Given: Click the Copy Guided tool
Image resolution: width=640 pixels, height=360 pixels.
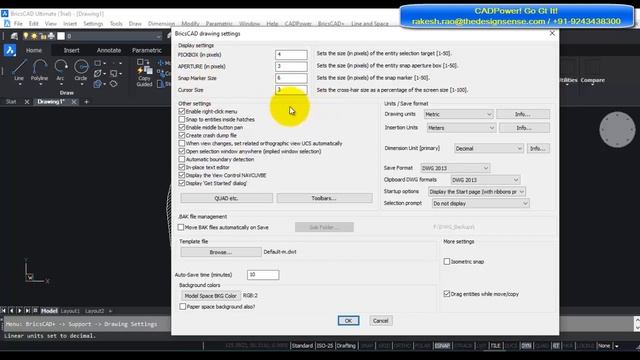Looking at the screenshot, I should (x=144, y=73).
